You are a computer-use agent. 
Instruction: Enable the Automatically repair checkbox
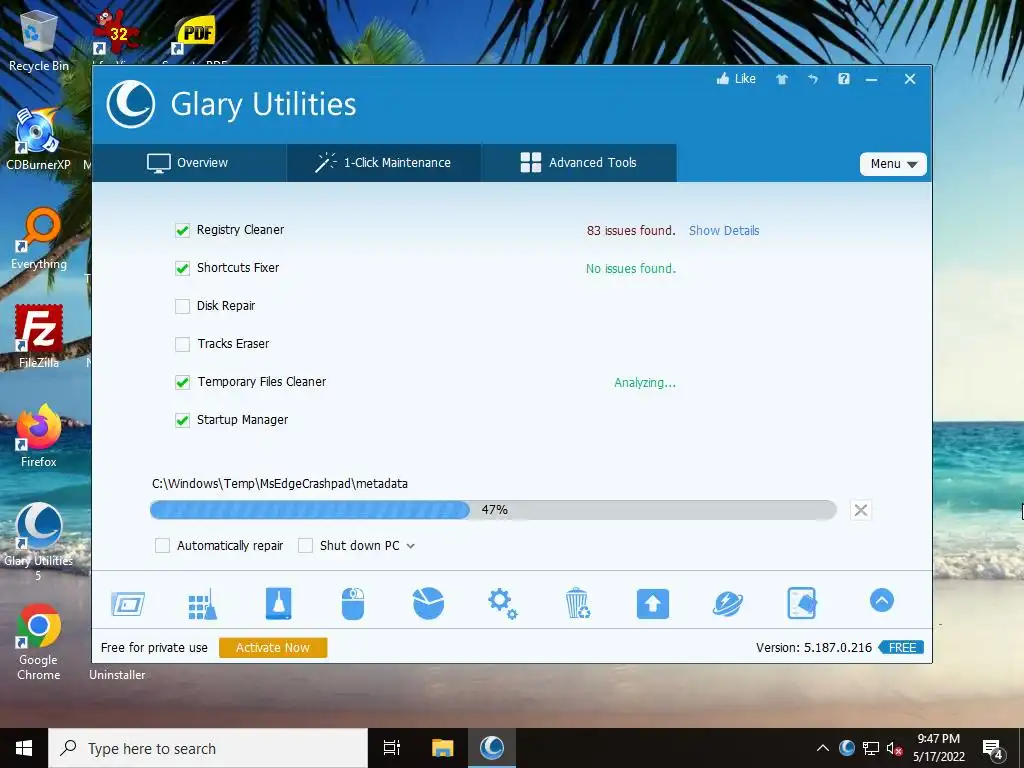point(162,545)
